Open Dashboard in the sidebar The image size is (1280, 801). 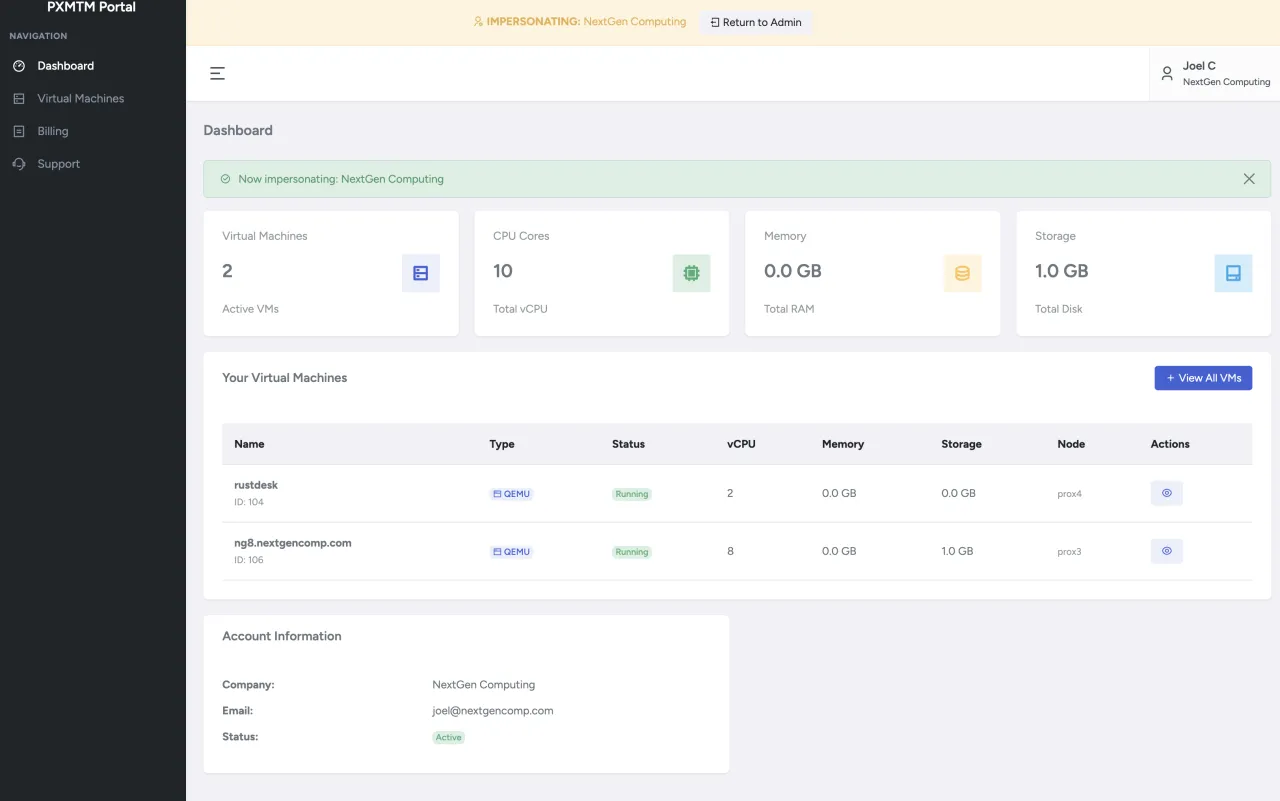[66, 66]
